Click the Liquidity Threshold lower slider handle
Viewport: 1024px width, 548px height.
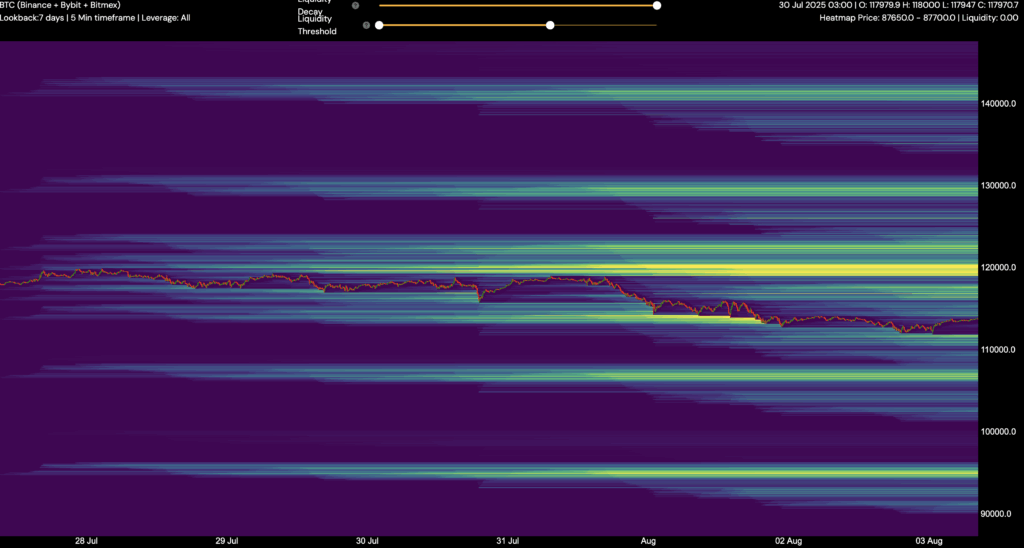(x=379, y=25)
